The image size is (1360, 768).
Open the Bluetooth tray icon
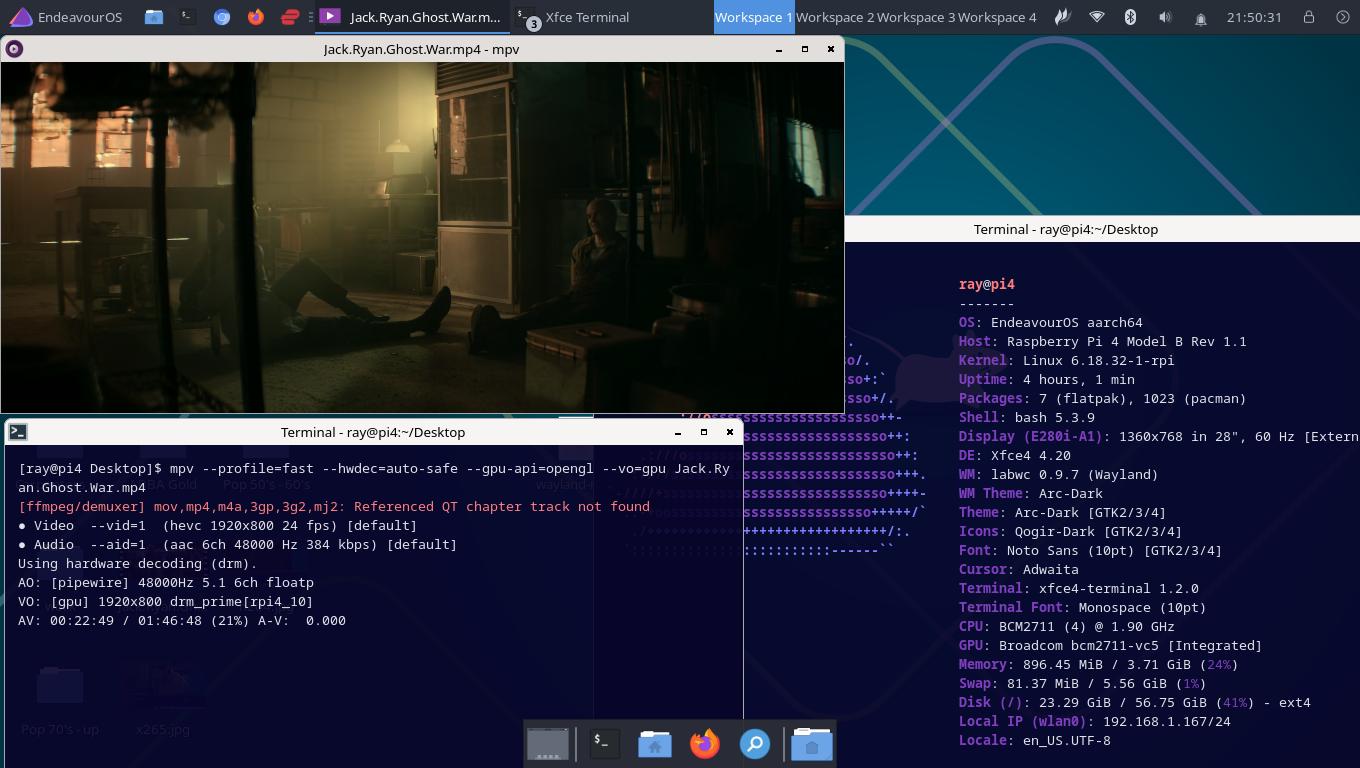(1131, 17)
